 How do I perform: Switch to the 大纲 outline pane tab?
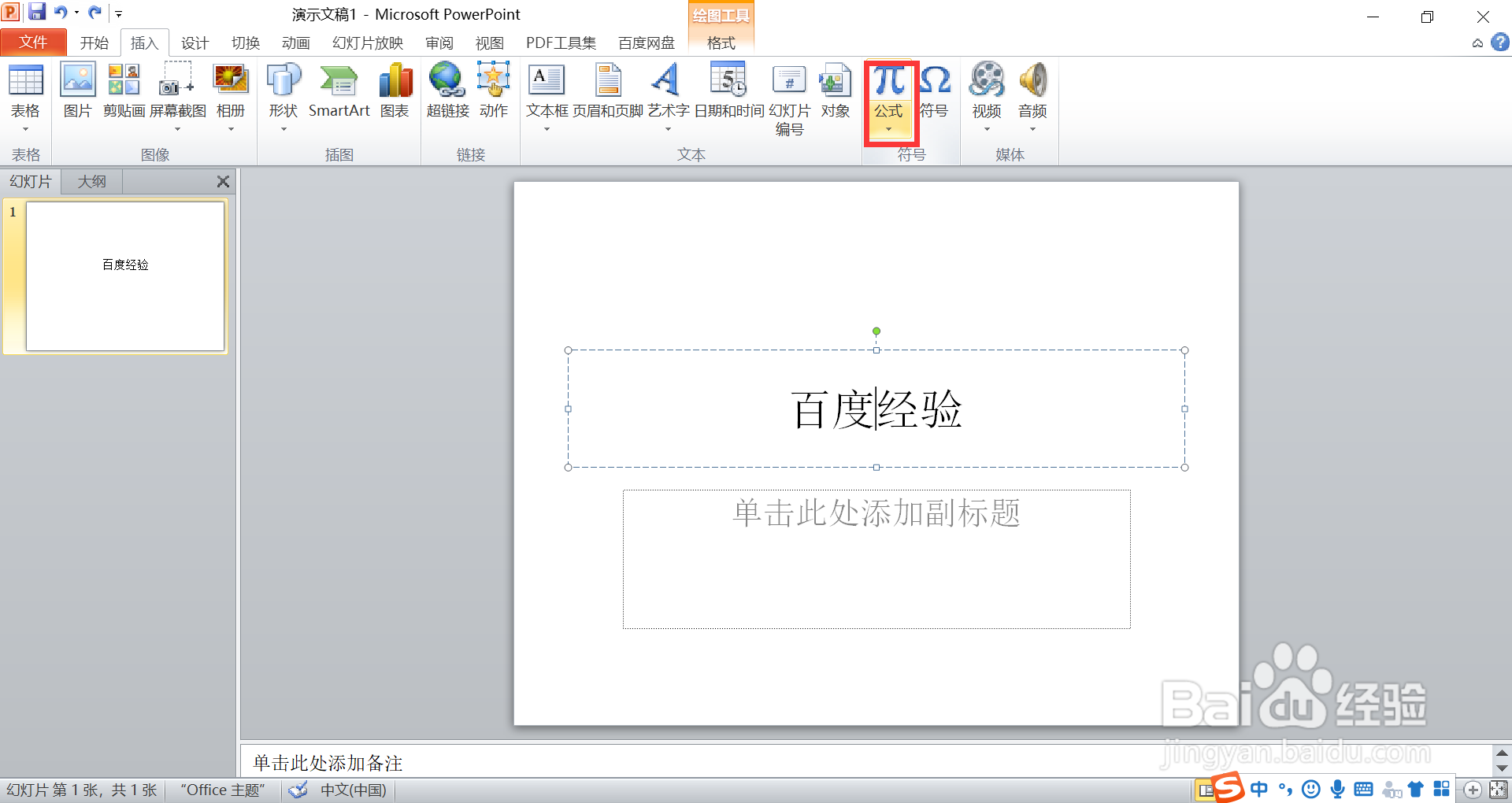pyautogui.click(x=92, y=182)
